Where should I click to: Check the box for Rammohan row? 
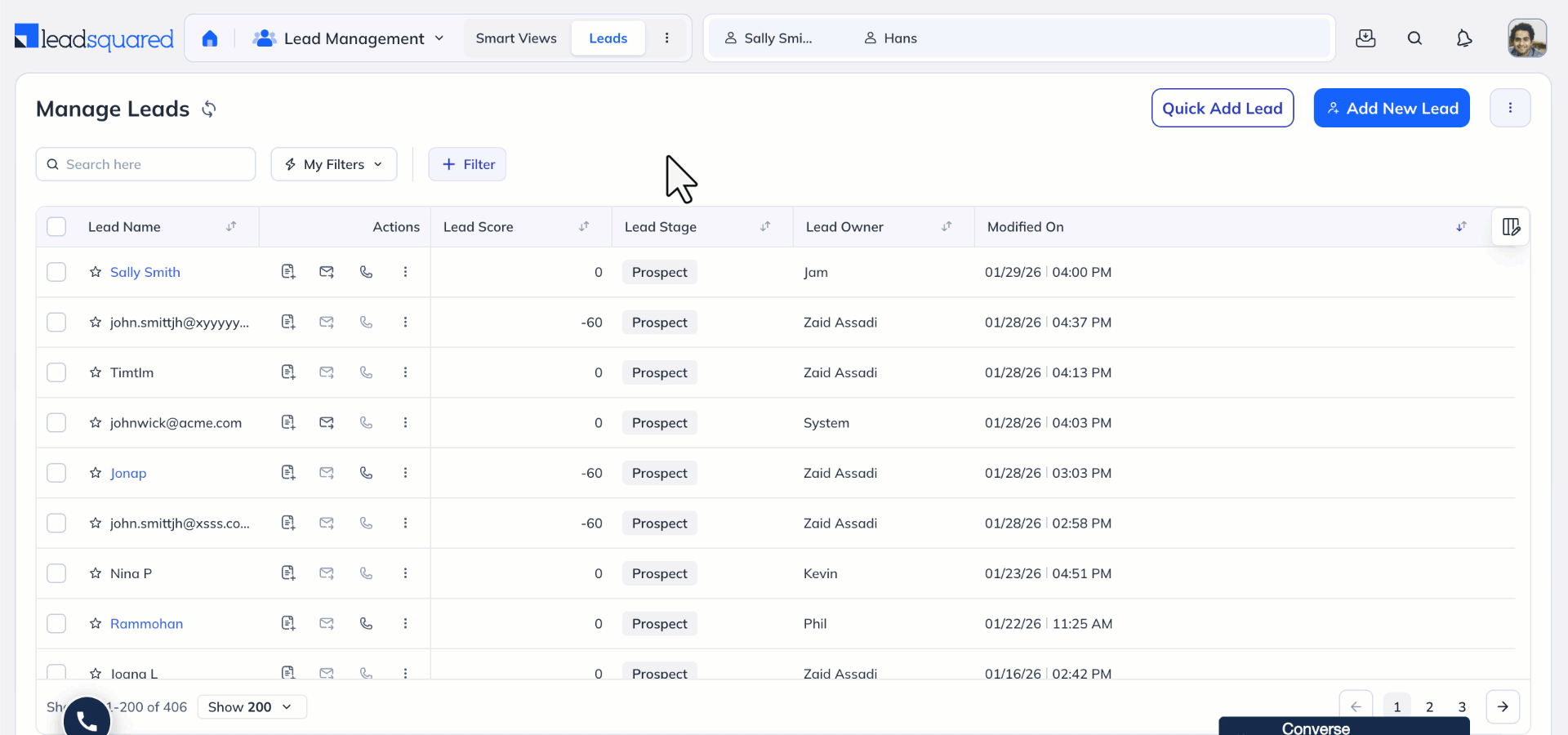(x=56, y=624)
